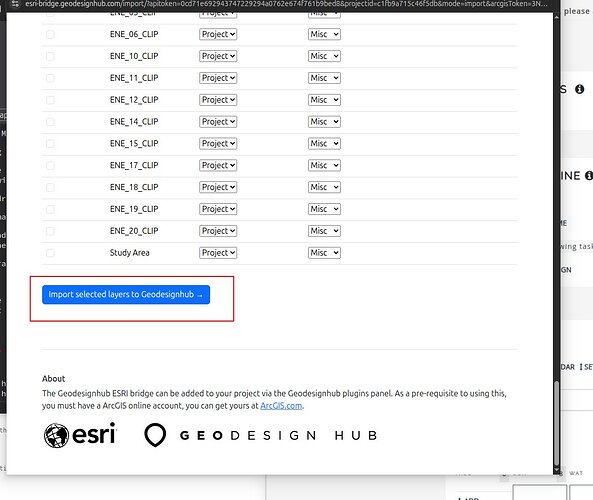Image resolution: width=593 pixels, height=500 pixels.
Task: Click the site settings icon in address bar
Action: (15, 4)
